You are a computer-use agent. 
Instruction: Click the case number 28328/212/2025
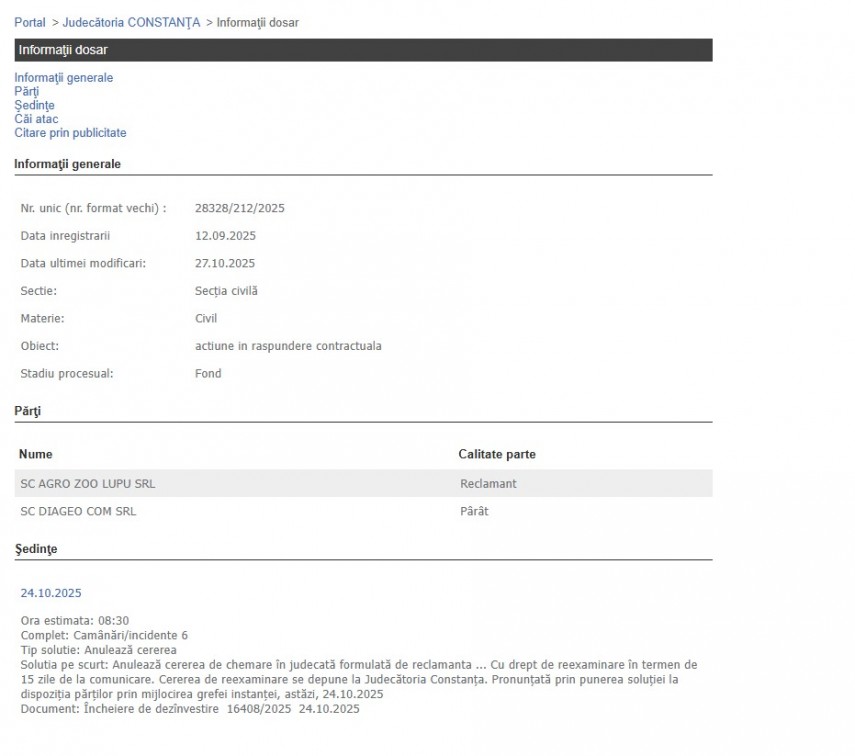[240, 208]
